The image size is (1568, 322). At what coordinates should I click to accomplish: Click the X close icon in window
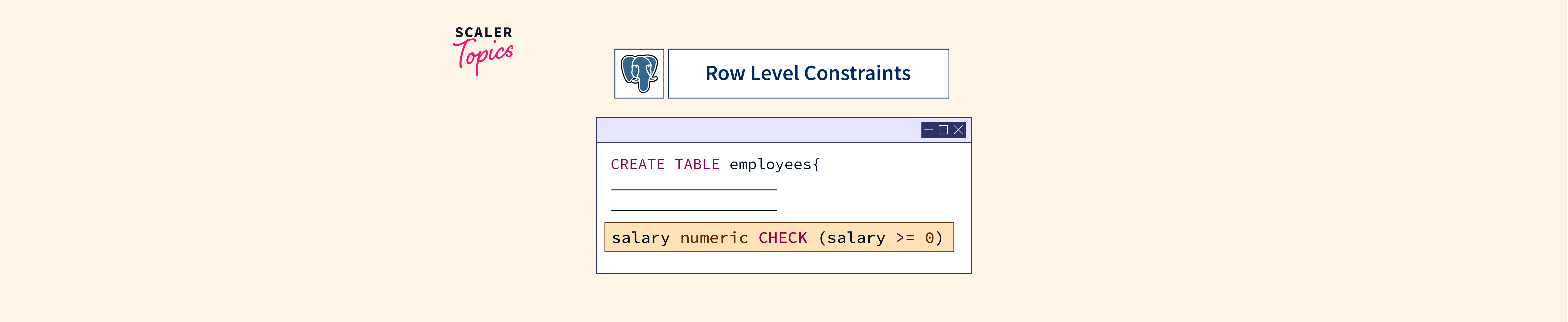tap(958, 130)
